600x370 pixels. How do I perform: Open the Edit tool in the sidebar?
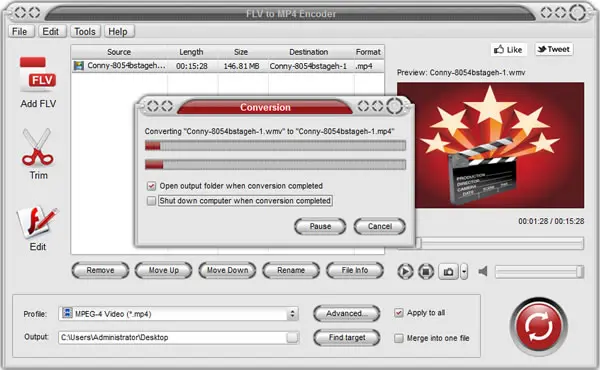pyautogui.click(x=37, y=222)
